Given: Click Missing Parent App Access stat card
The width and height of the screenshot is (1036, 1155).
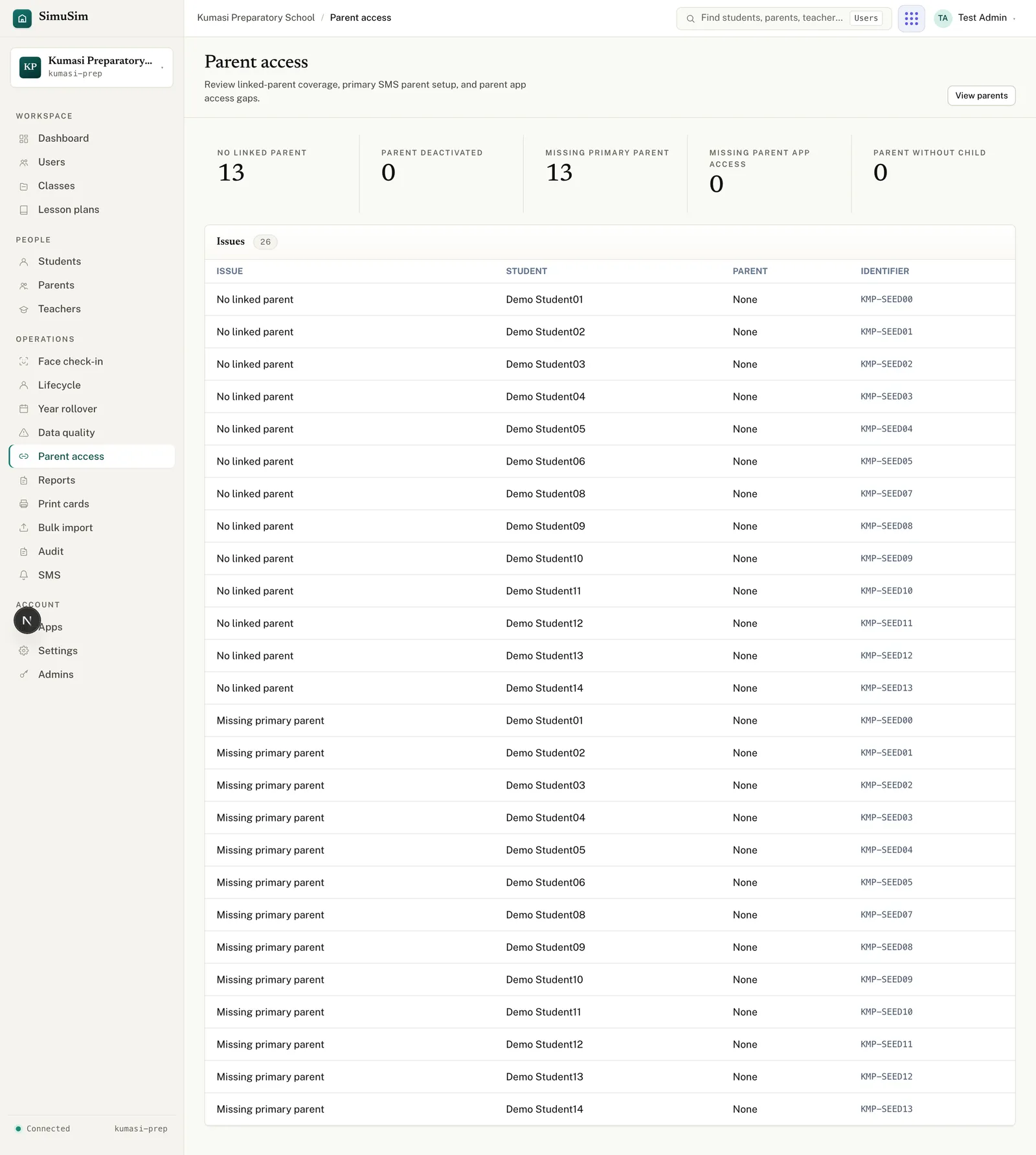Looking at the screenshot, I should 769,174.
